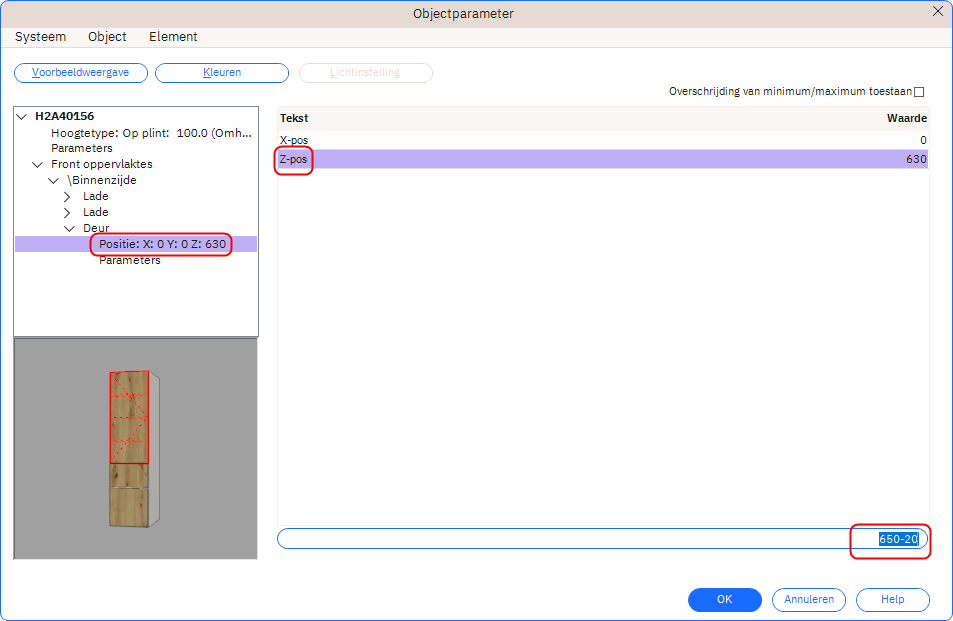The height and width of the screenshot is (621, 953).
Task: Open the Kleuren button
Action: (x=222, y=73)
